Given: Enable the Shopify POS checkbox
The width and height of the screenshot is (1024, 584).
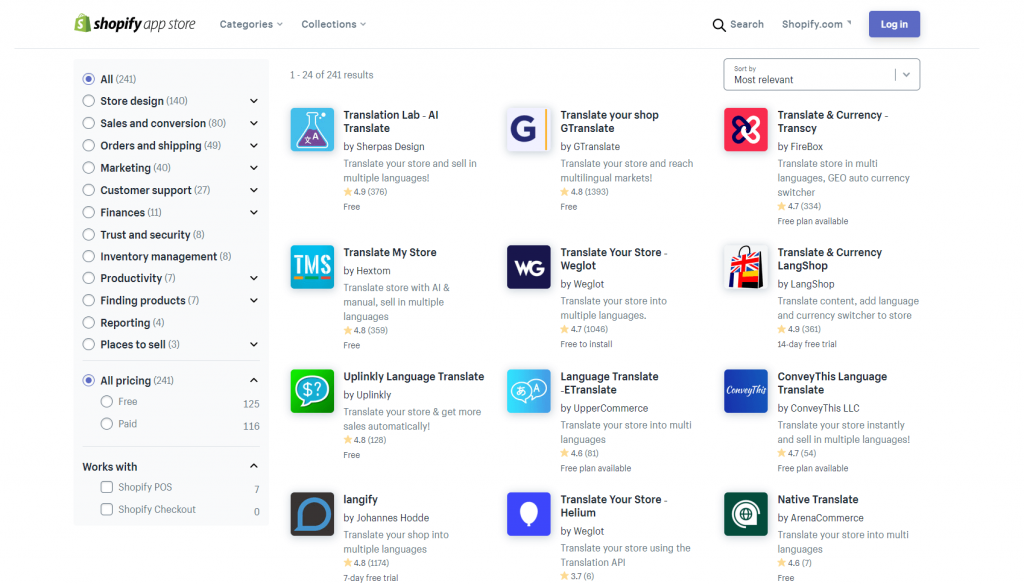Looking at the screenshot, I should point(106,487).
